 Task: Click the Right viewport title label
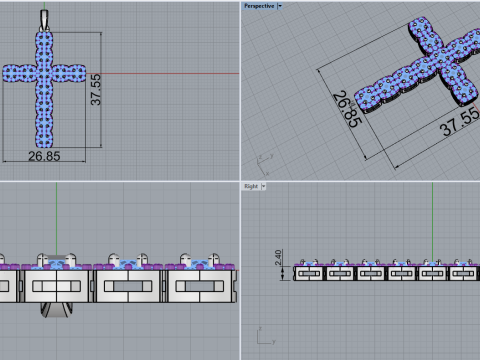pyautogui.click(x=251, y=186)
